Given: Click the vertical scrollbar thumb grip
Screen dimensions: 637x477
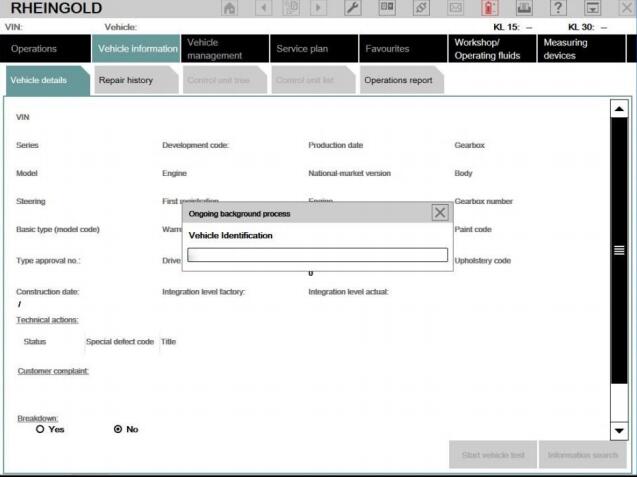Looking at the screenshot, I should pyautogui.click(x=619, y=250).
